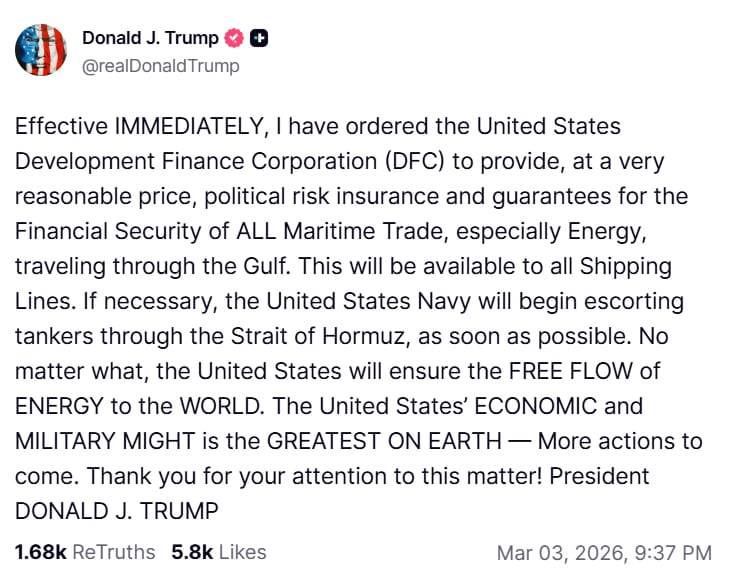The image size is (733, 580).
Task: Click the plus badge beside the name
Action: click(x=260, y=39)
